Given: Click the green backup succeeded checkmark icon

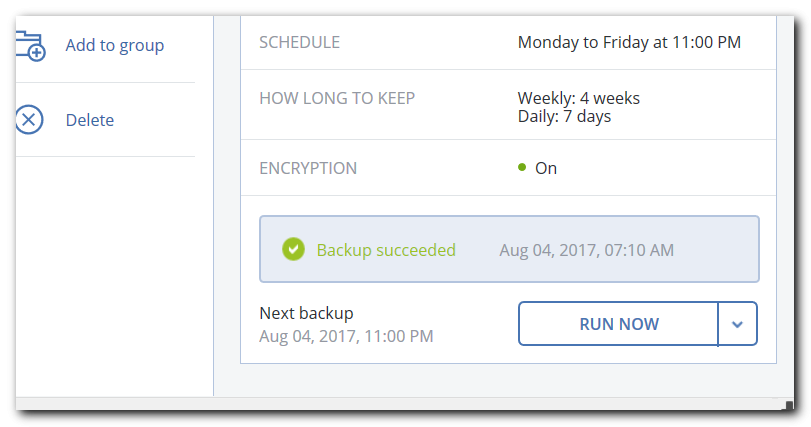Looking at the screenshot, I should coord(293,250).
